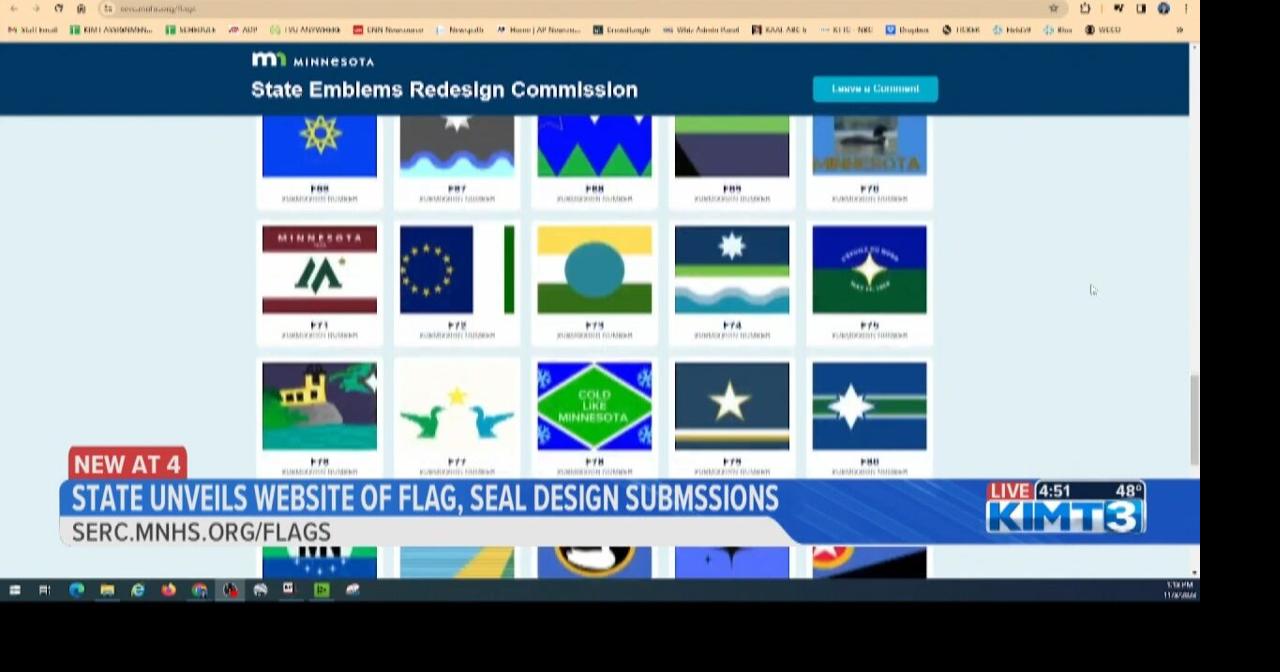
Task: Click the Minnesota state logo
Action: pyautogui.click(x=313, y=60)
